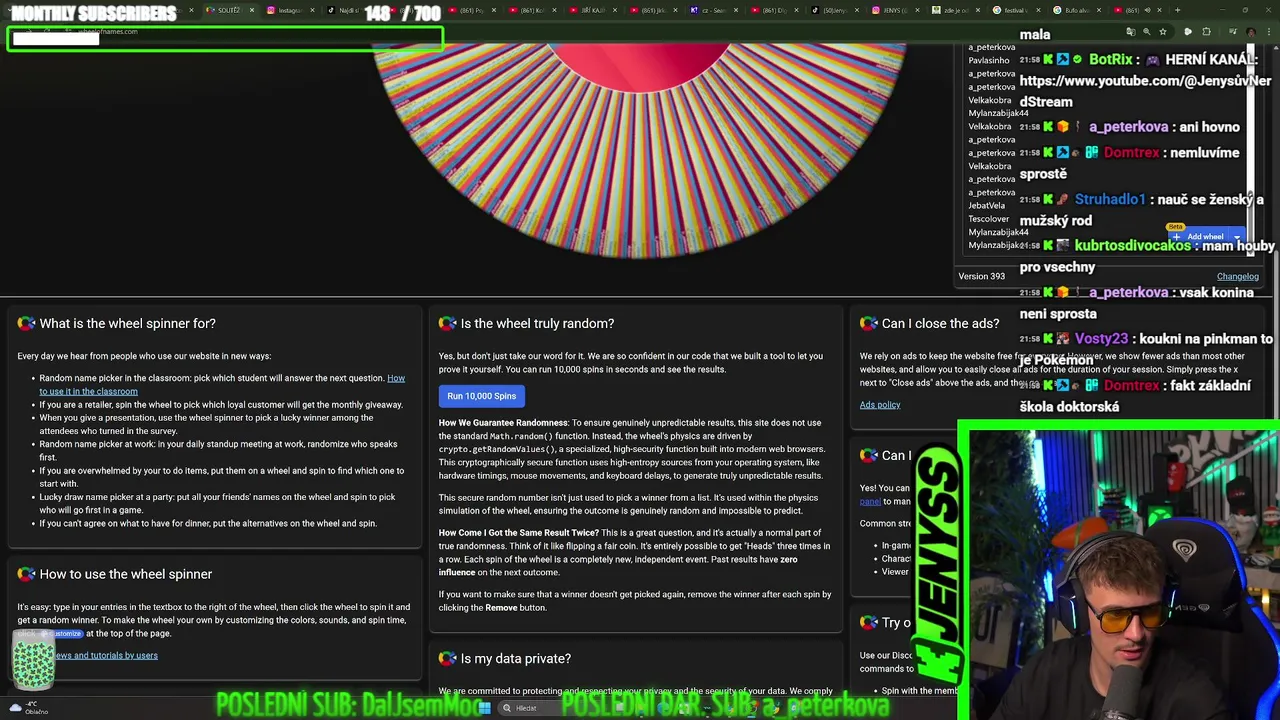The image size is (1280, 720).
Task: Click 'What is the wheel spinner for?' heading
Action: [127, 324]
